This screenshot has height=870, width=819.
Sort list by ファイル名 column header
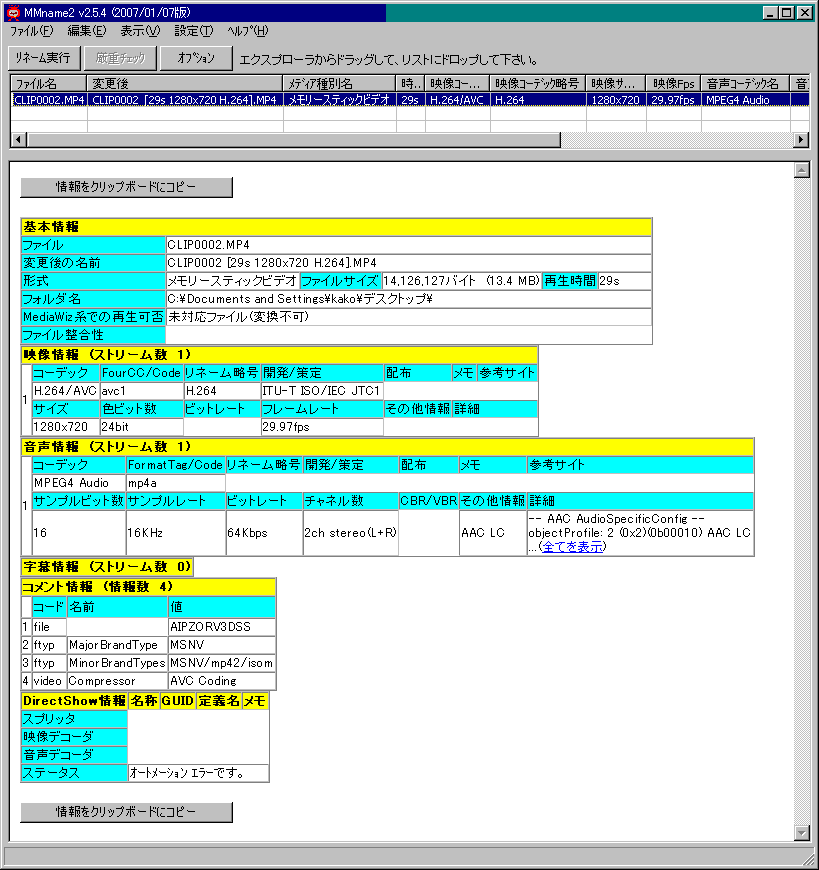tap(49, 84)
